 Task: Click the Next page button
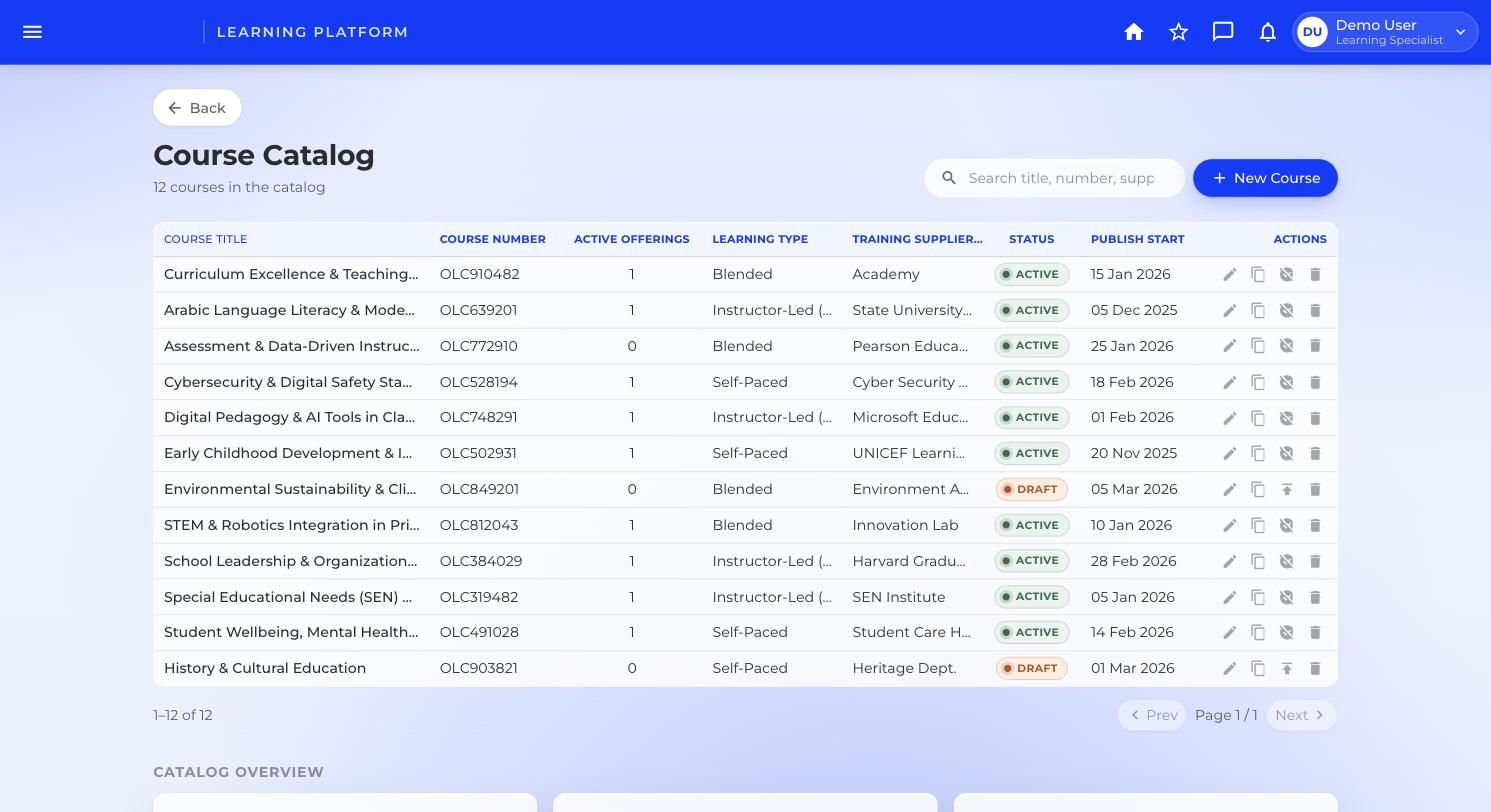(1301, 715)
